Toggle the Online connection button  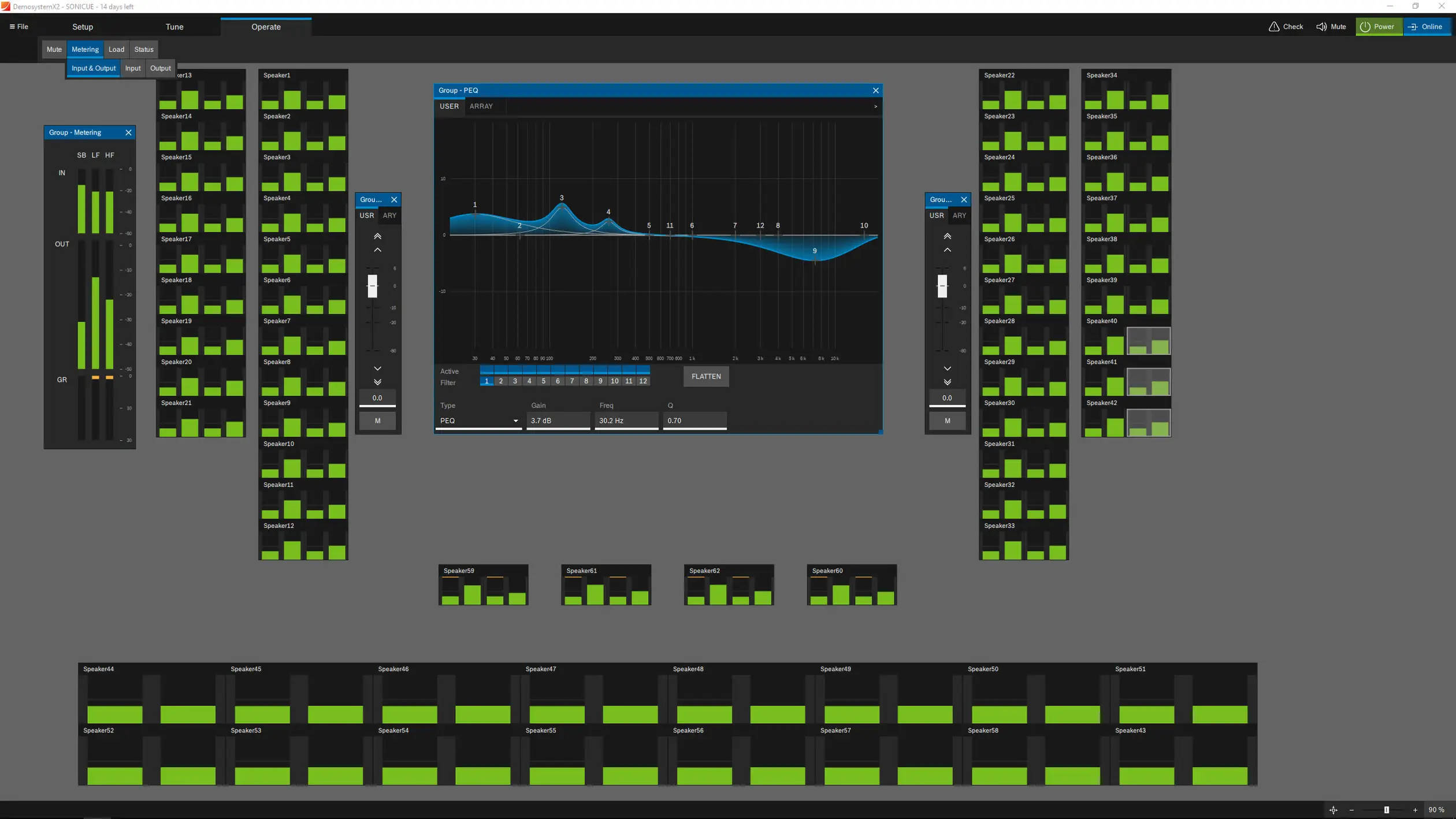[x=1426, y=27]
